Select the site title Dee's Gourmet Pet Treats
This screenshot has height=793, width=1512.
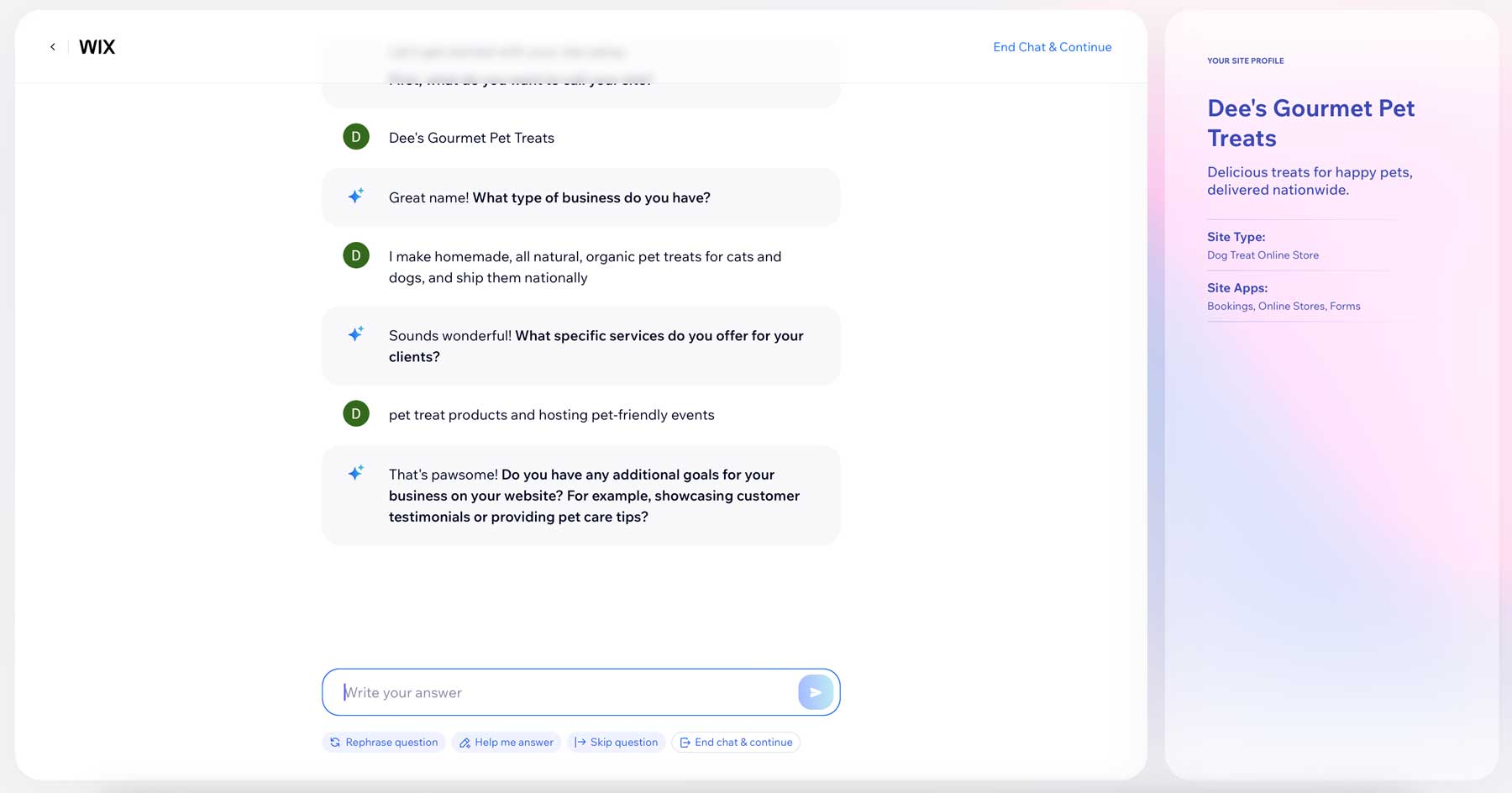coord(1310,123)
